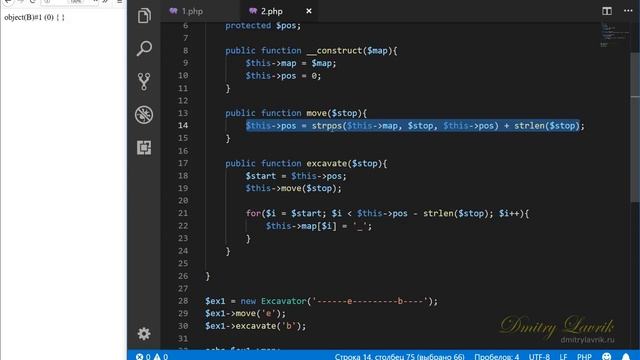Click the 'excavate' method declaration name
Screen dimensions: 640x360
pyautogui.click(x=327, y=163)
